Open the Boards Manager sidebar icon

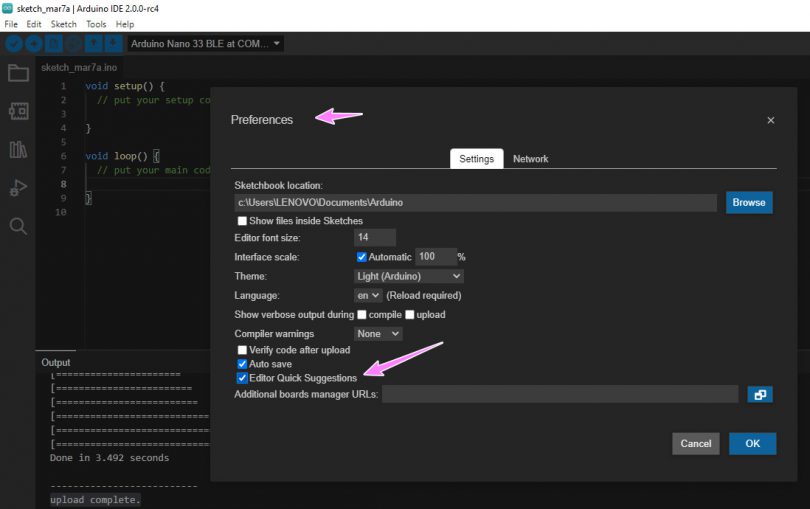(18, 111)
